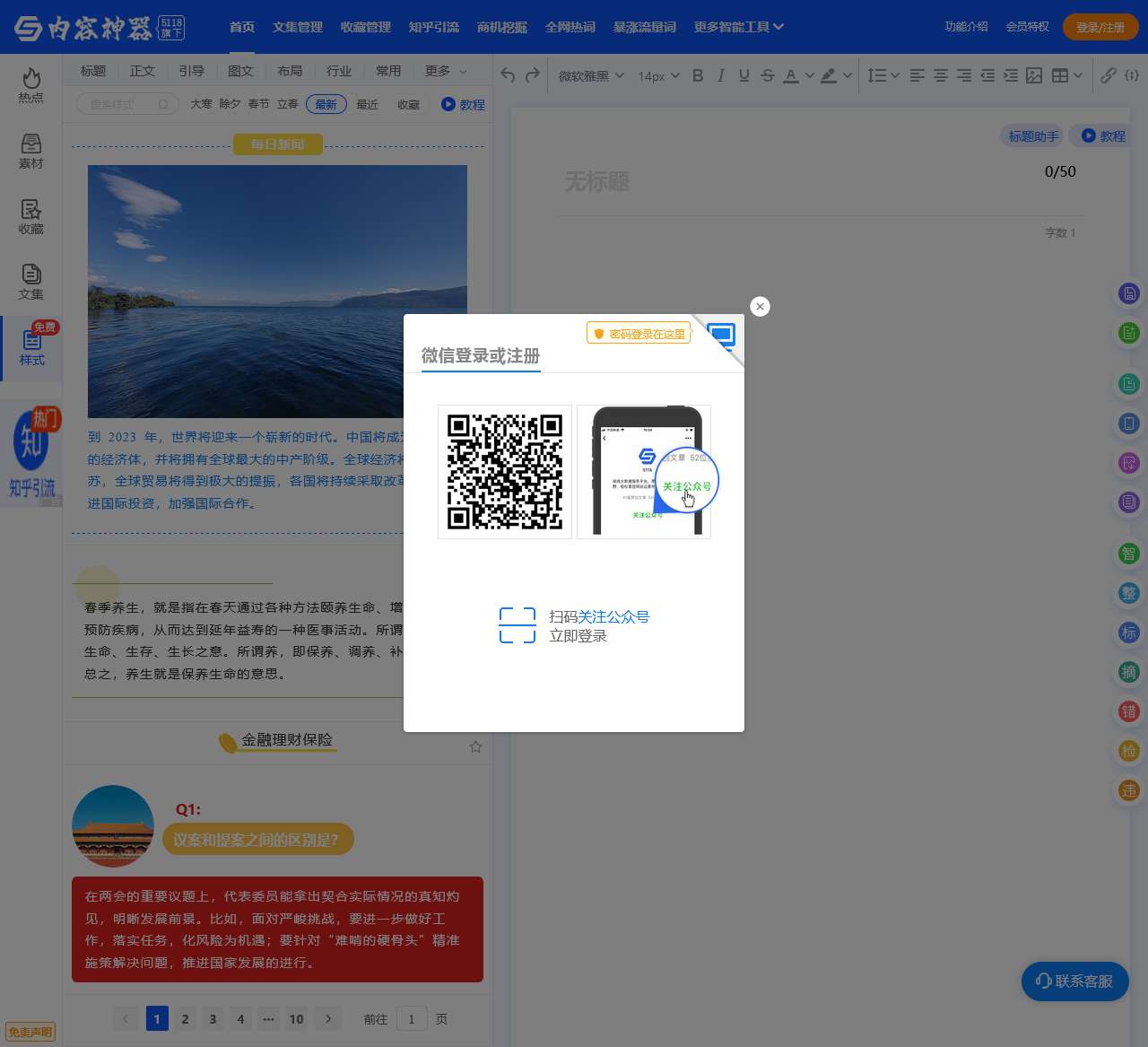
Task: Select the 标题 style category tab
Action: pos(93,71)
